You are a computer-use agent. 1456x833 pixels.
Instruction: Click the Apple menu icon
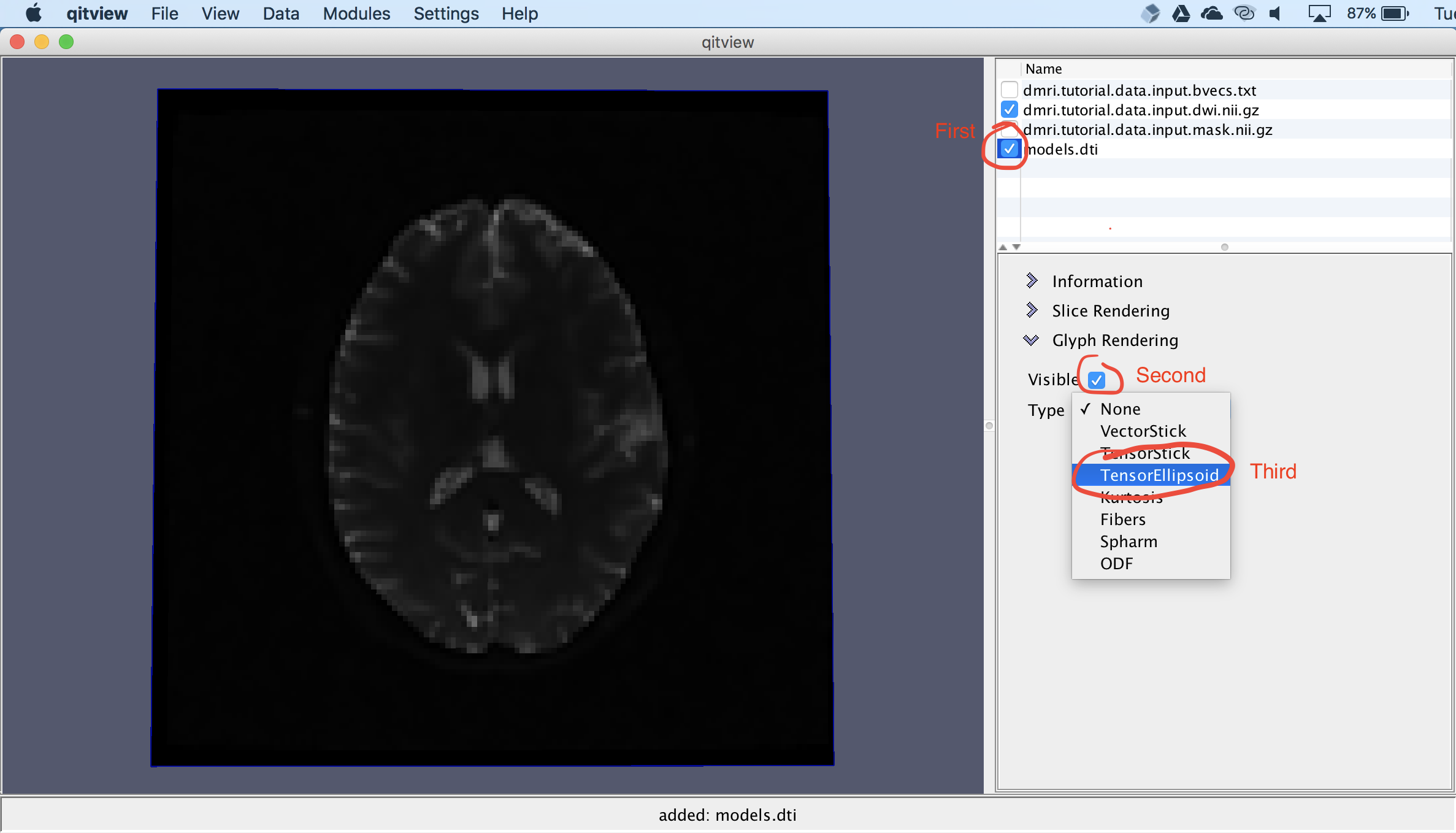pos(34,13)
